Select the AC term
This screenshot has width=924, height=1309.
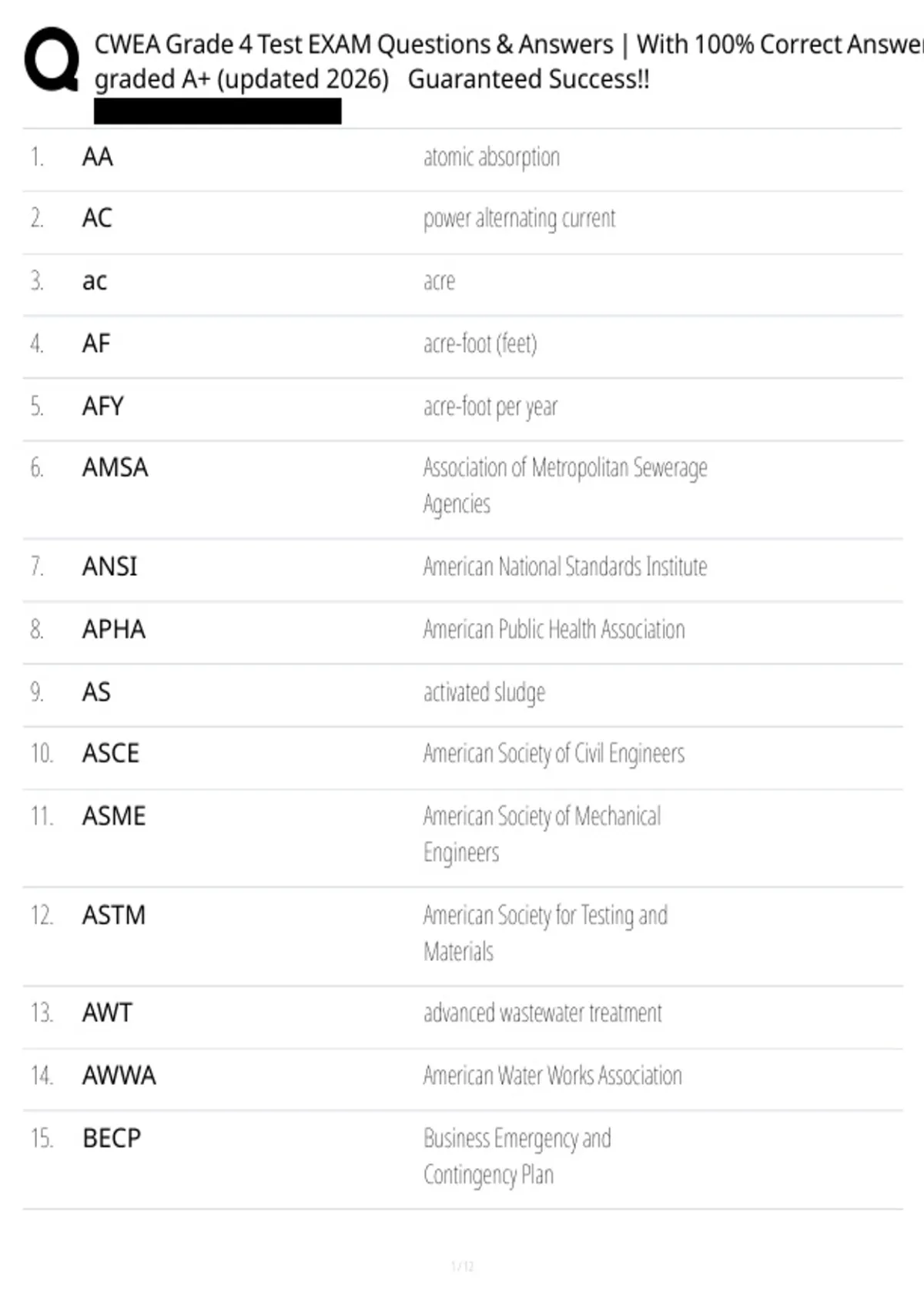[97, 218]
